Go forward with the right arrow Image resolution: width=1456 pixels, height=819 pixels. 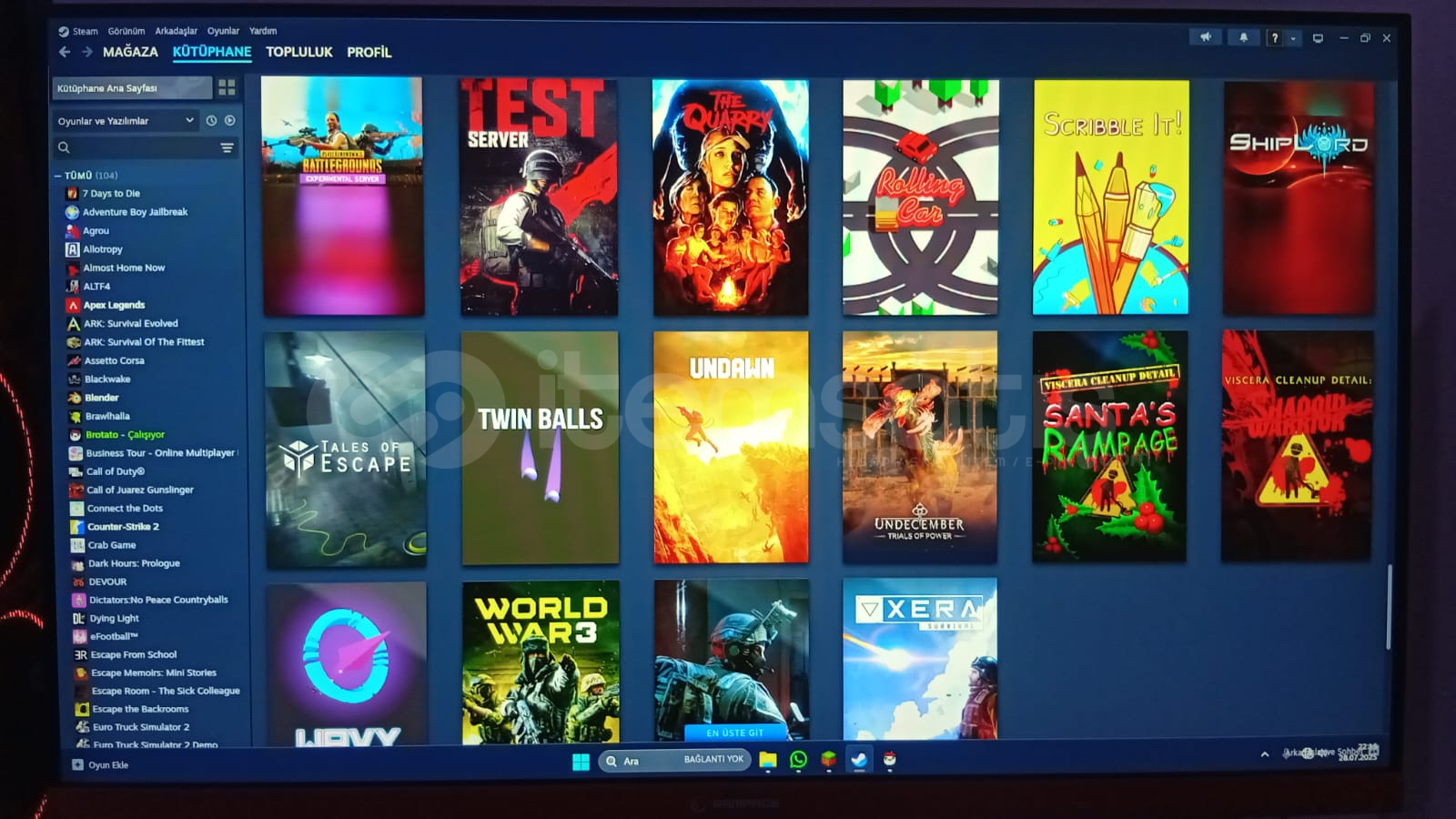[x=86, y=52]
